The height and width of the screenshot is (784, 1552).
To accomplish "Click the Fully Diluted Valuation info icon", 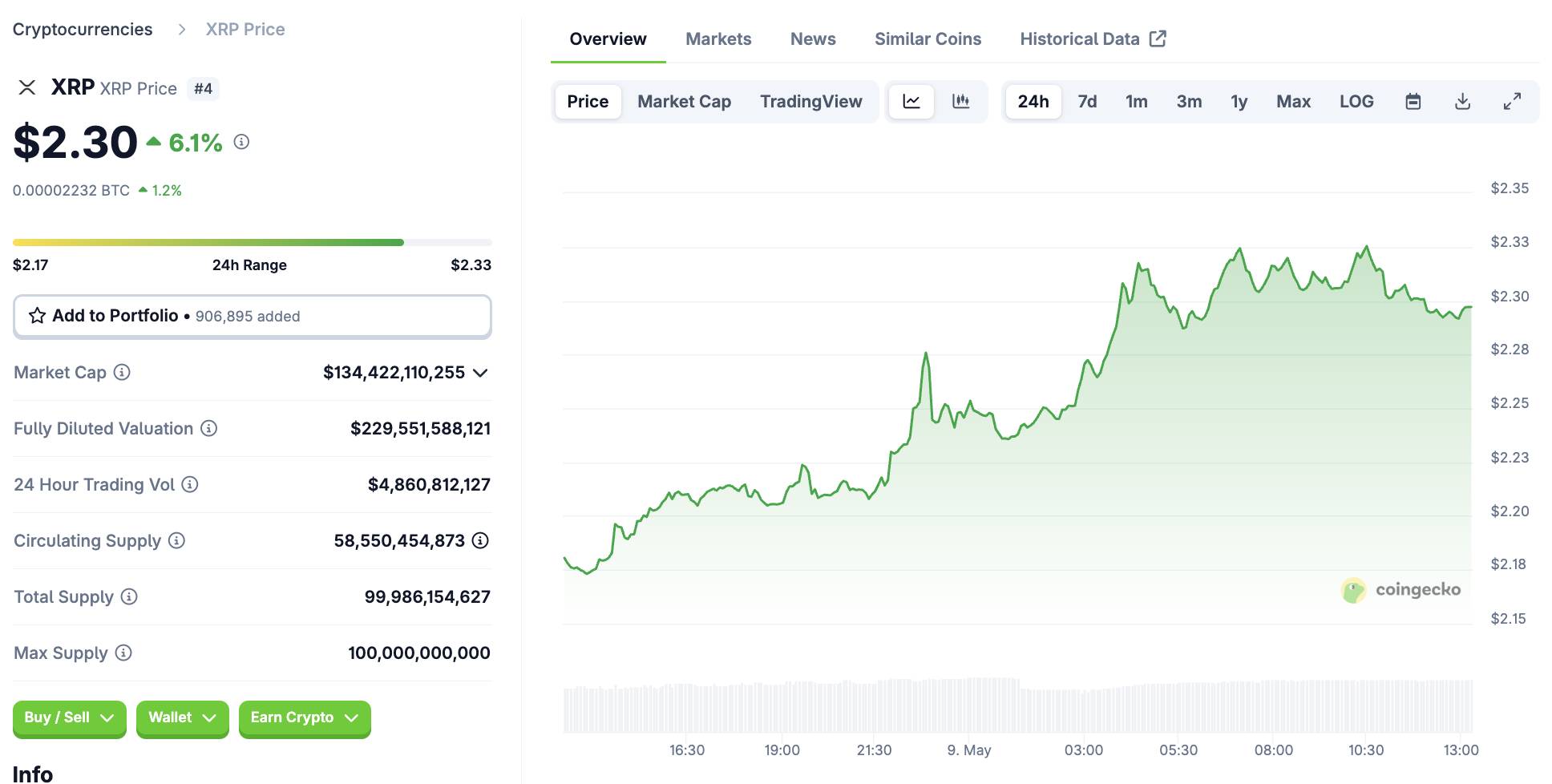I will (208, 428).
